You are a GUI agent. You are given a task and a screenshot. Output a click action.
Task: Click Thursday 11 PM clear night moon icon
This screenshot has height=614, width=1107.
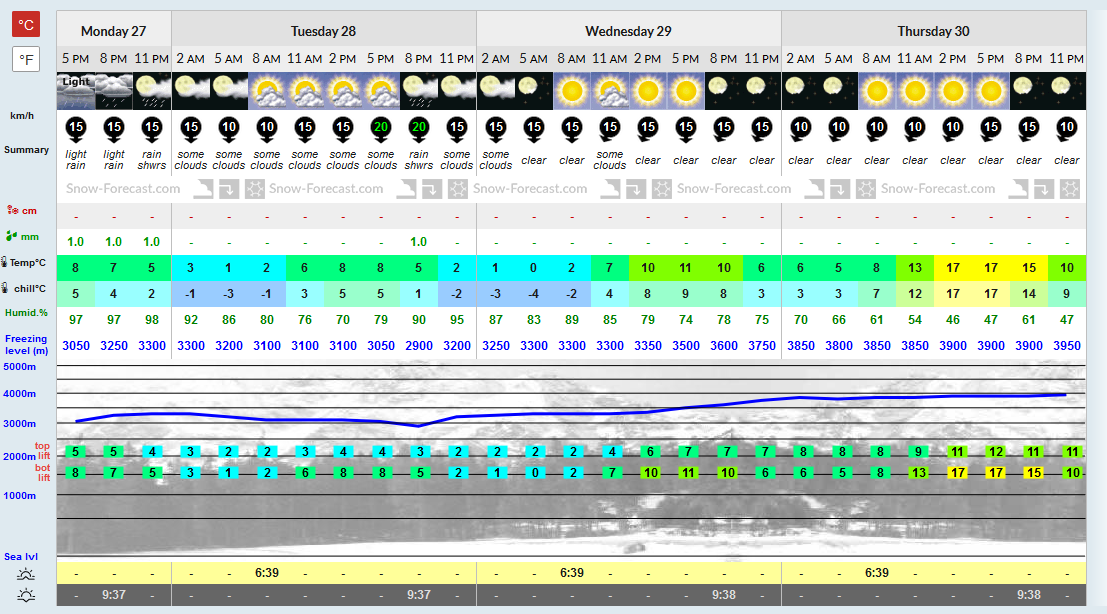pos(1067,91)
